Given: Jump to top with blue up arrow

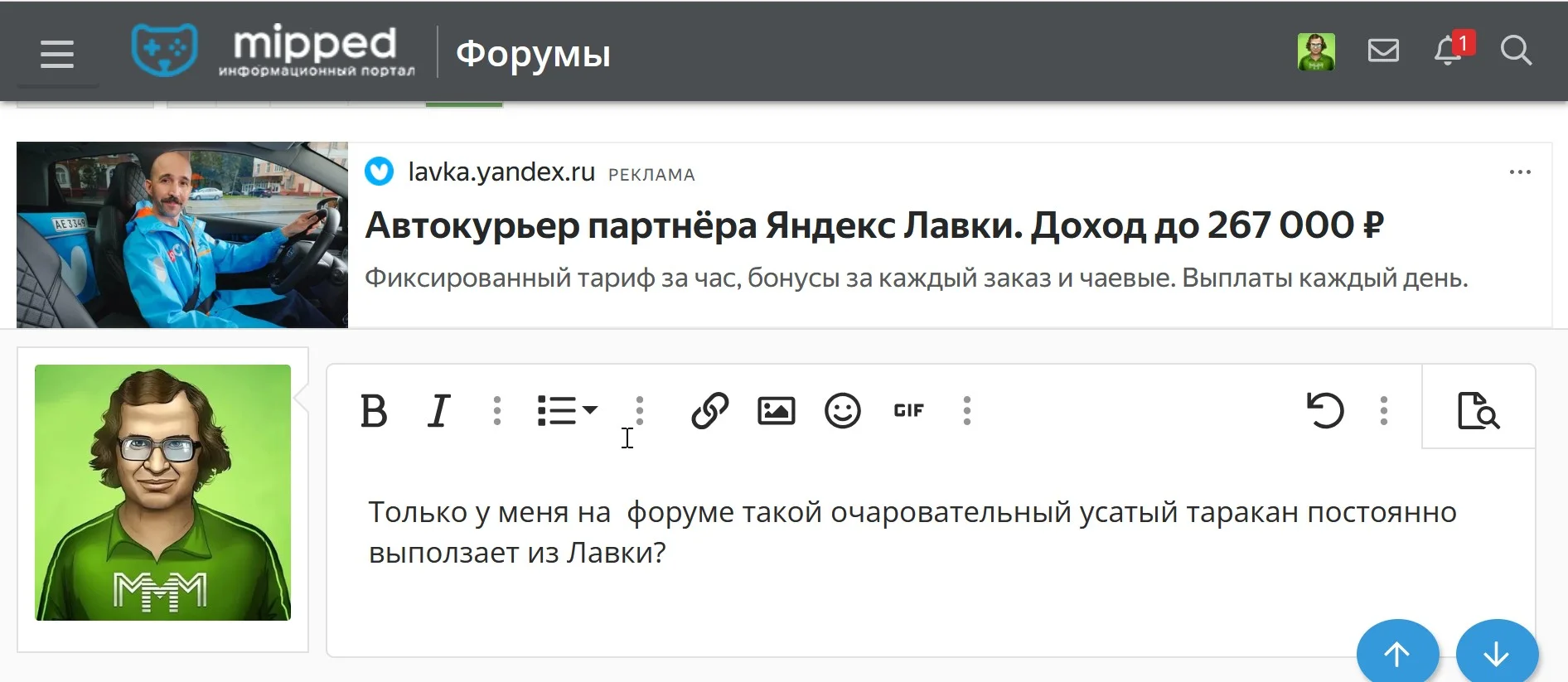Looking at the screenshot, I should 1397,655.
